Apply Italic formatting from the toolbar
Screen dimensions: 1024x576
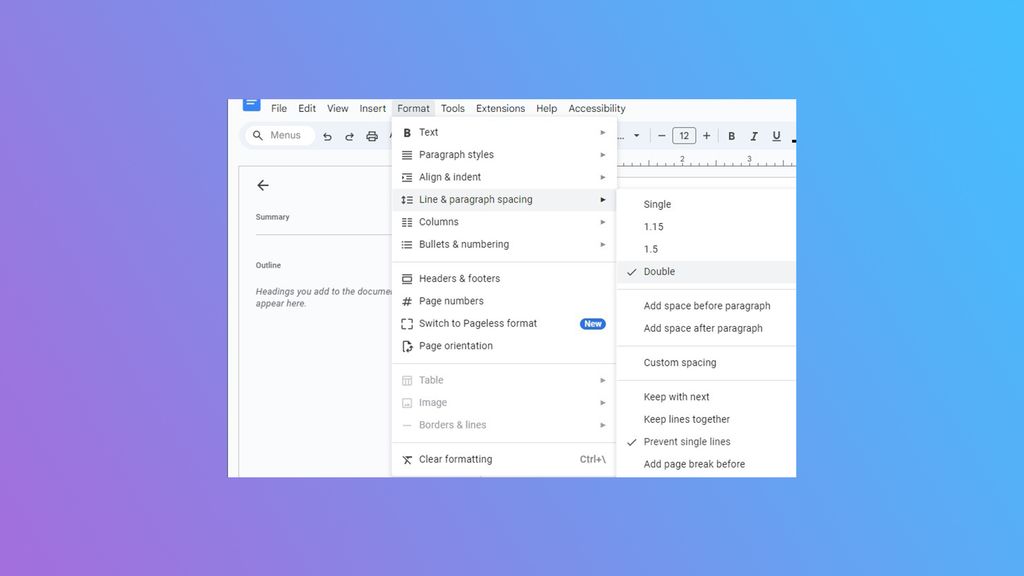coord(754,135)
